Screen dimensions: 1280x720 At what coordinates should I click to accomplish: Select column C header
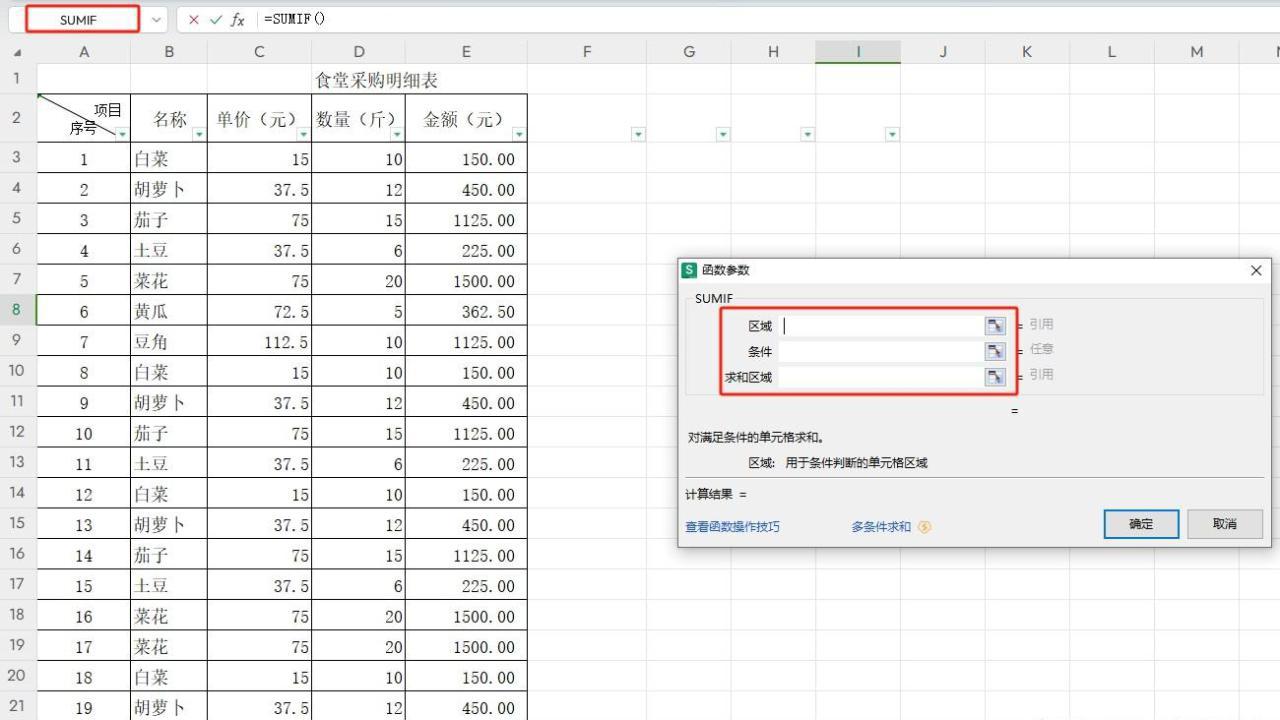click(x=260, y=53)
